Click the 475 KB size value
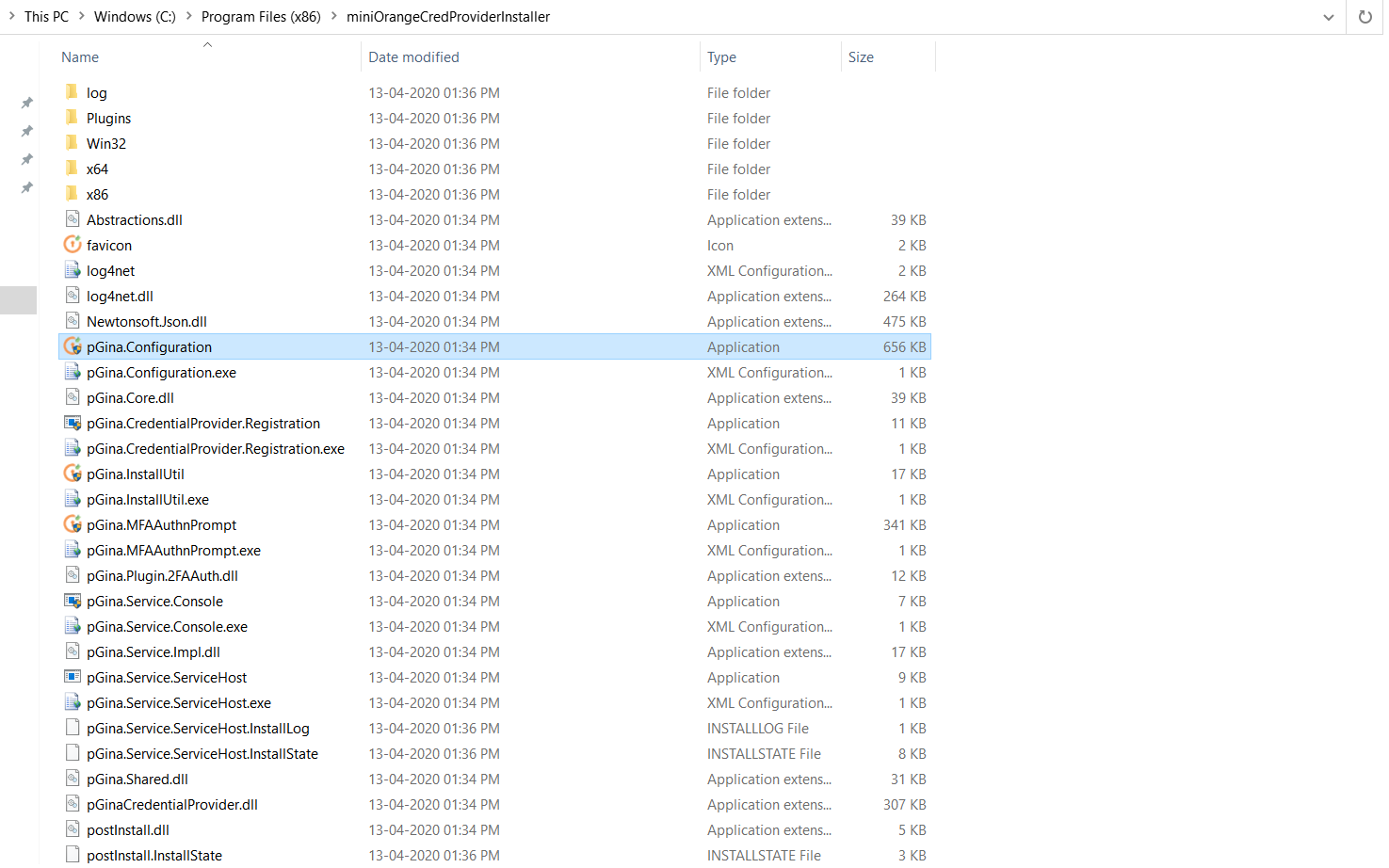This screenshot has height=868, width=1389. 904,322
